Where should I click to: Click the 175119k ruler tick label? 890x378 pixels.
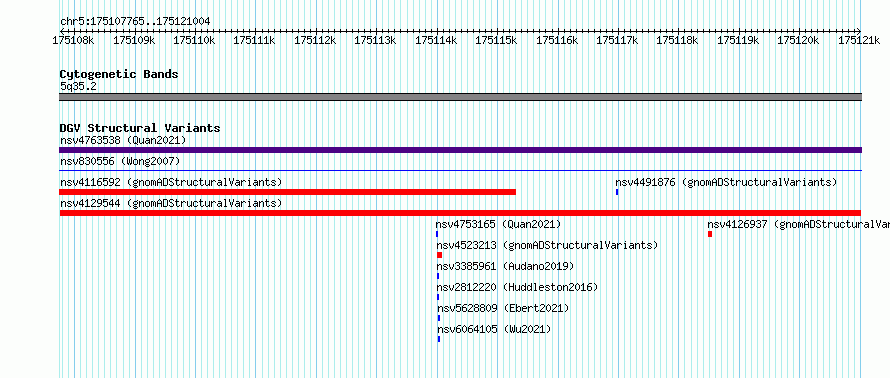pos(738,40)
